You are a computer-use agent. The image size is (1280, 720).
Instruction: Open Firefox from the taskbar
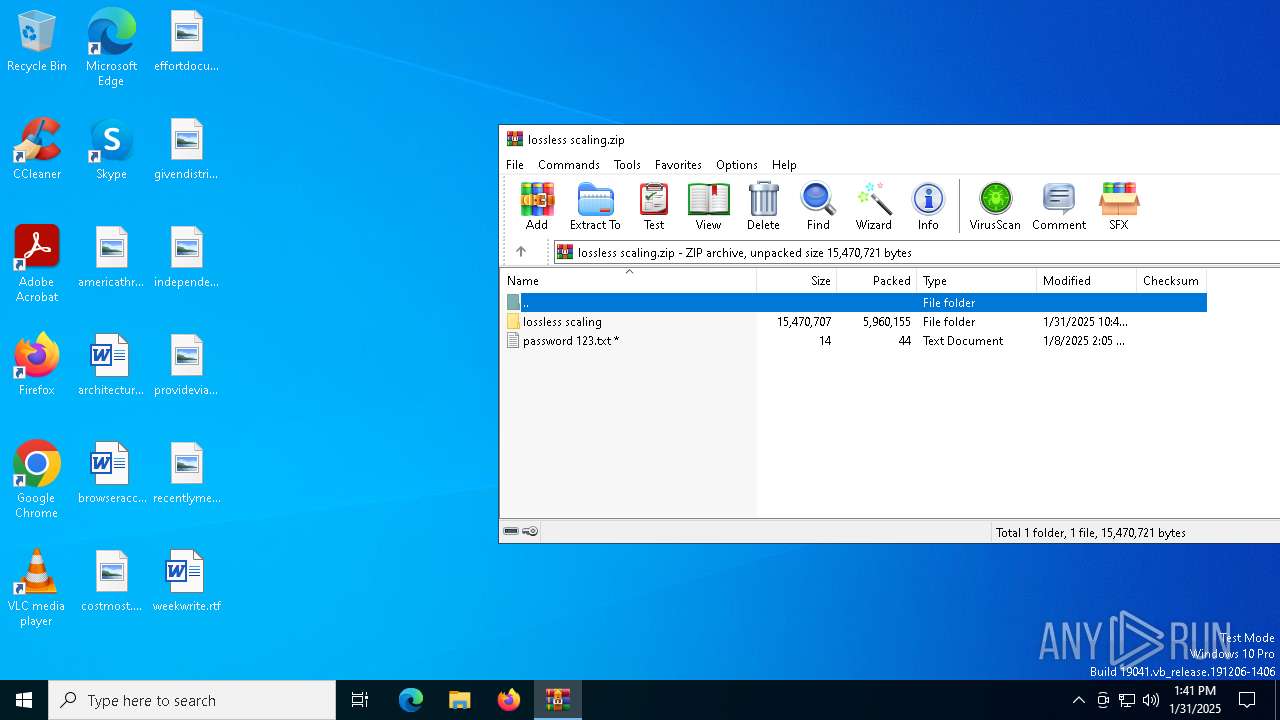(509, 700)
